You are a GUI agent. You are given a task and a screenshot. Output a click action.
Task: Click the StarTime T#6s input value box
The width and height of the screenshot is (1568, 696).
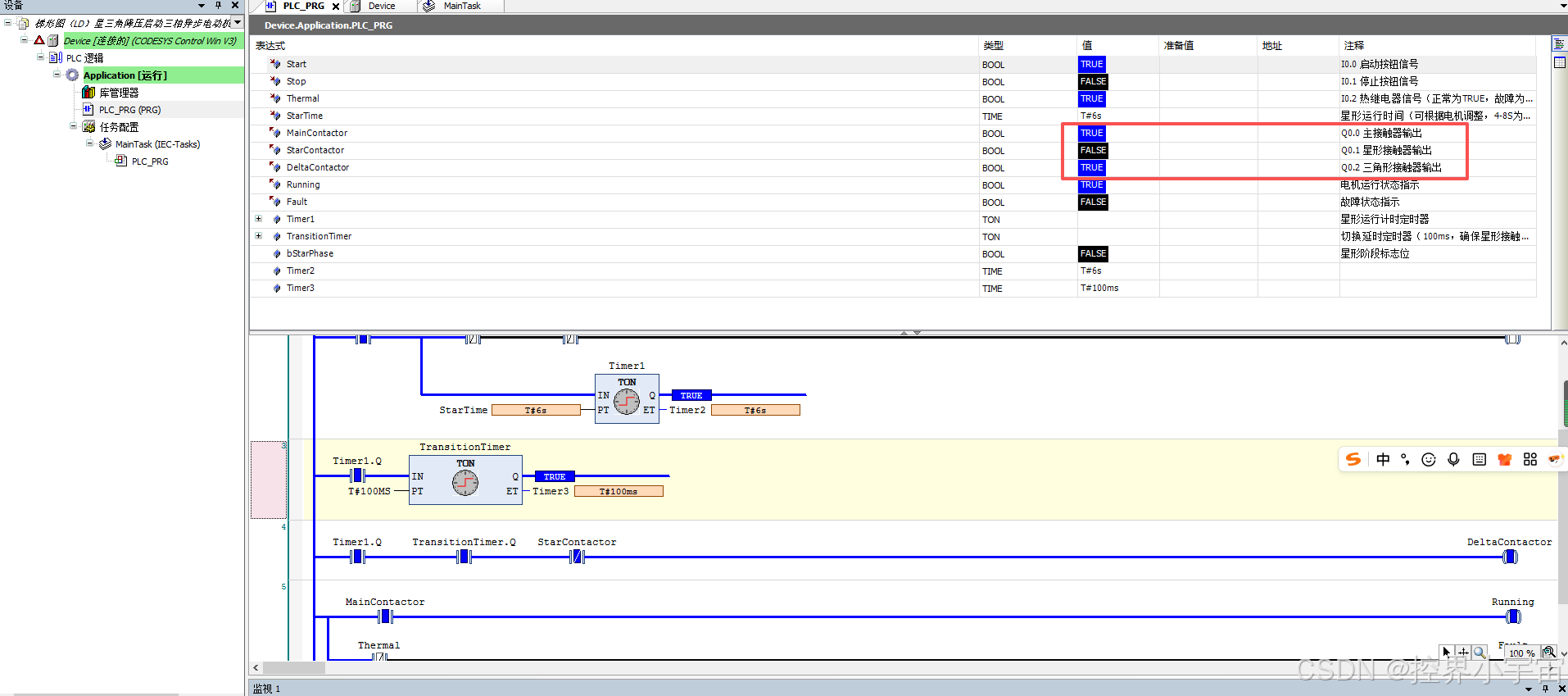click(x=536, y=410)
